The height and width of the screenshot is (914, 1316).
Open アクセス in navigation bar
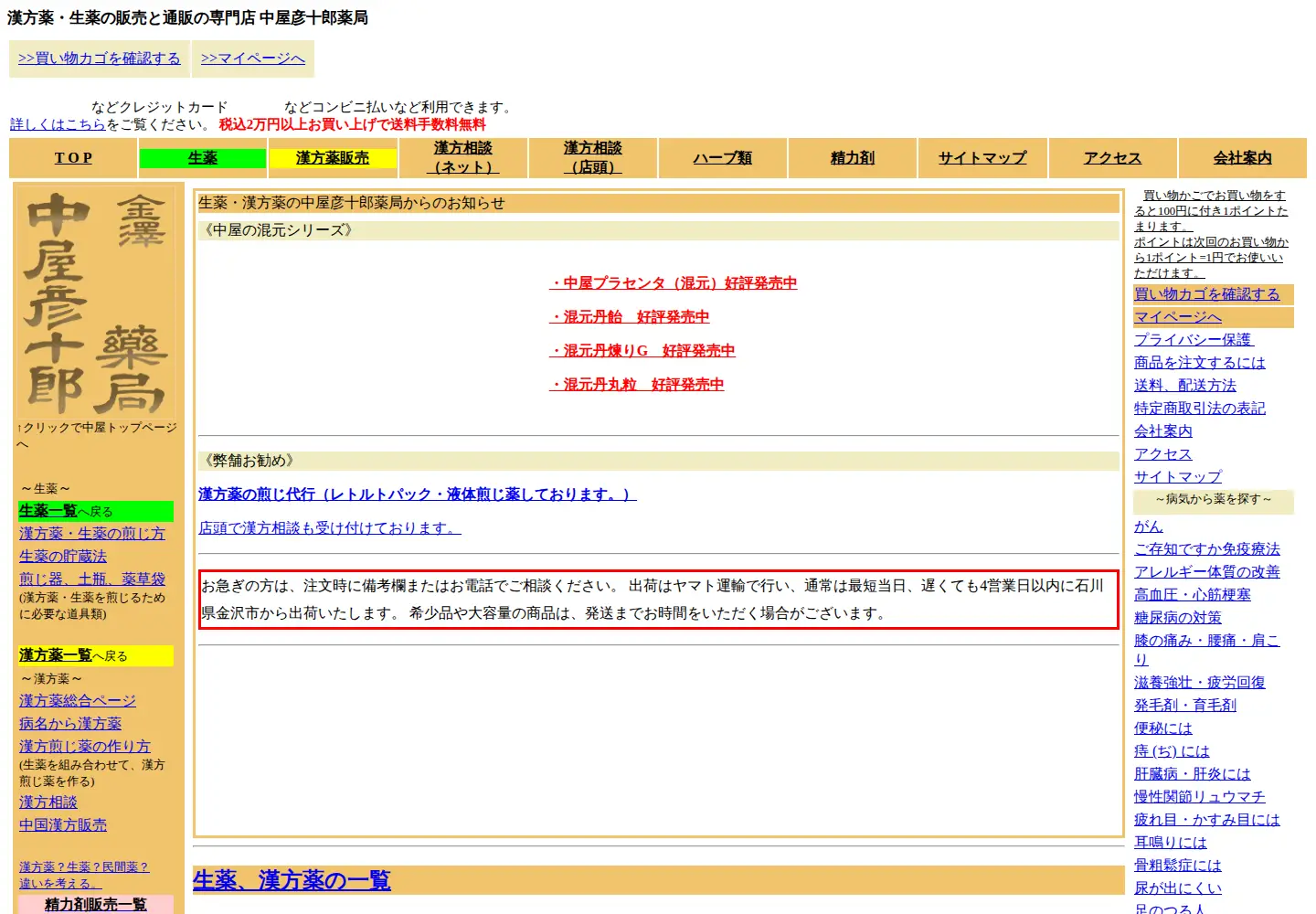coord(1112,158)
